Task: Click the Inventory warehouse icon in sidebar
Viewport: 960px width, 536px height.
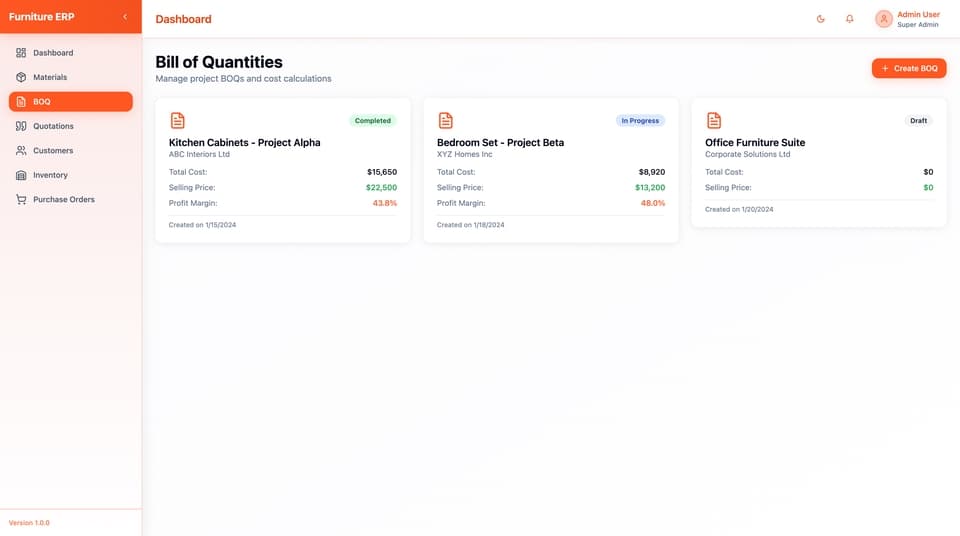Action: point(21,175)
